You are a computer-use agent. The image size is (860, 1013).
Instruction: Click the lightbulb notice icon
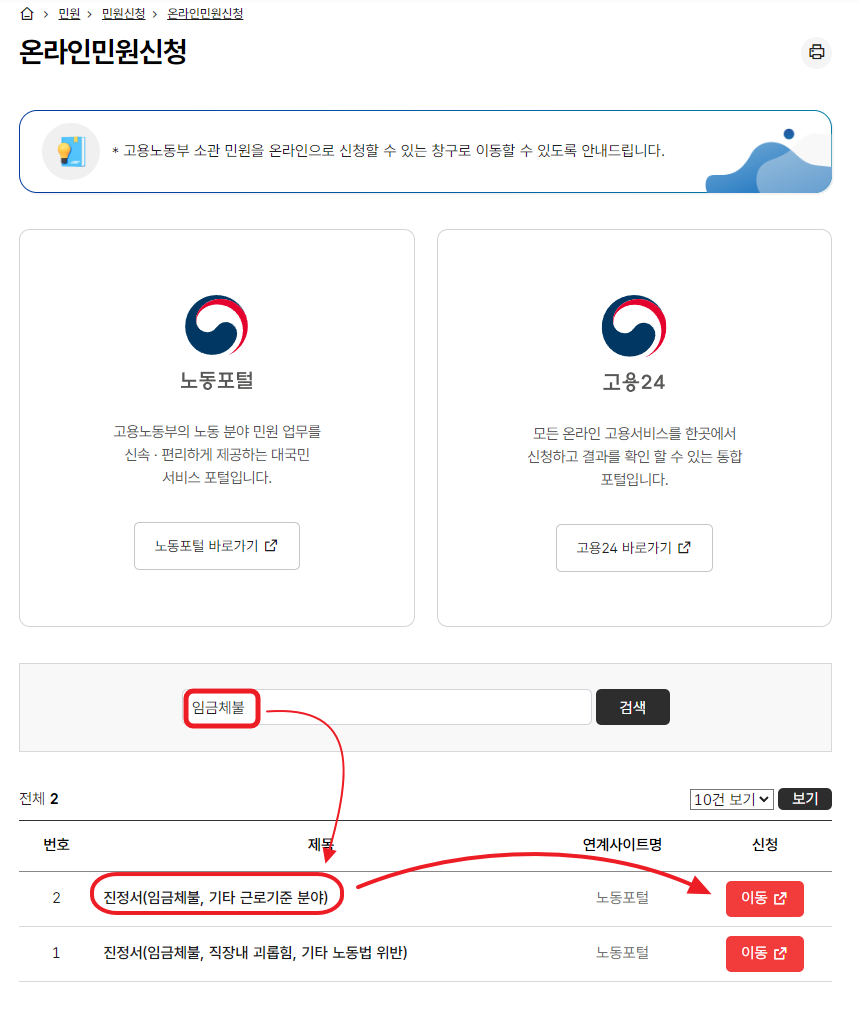(71, 151)
